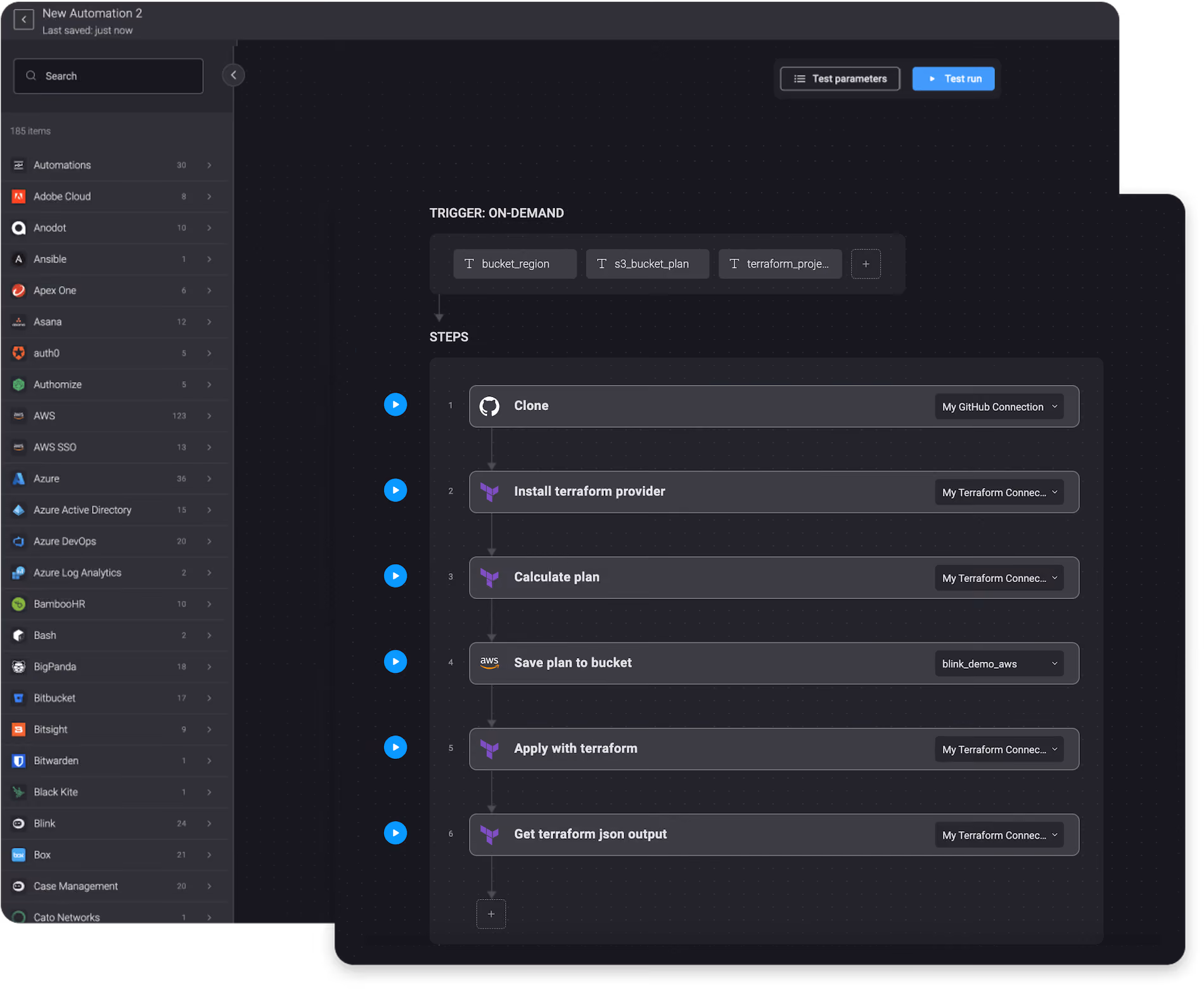
Task: Click the Terraform icon on Install terraform provider
Action: 489,492
